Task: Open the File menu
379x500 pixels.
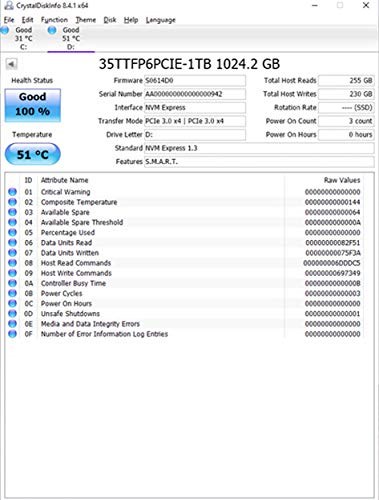Action: [9, 20]
